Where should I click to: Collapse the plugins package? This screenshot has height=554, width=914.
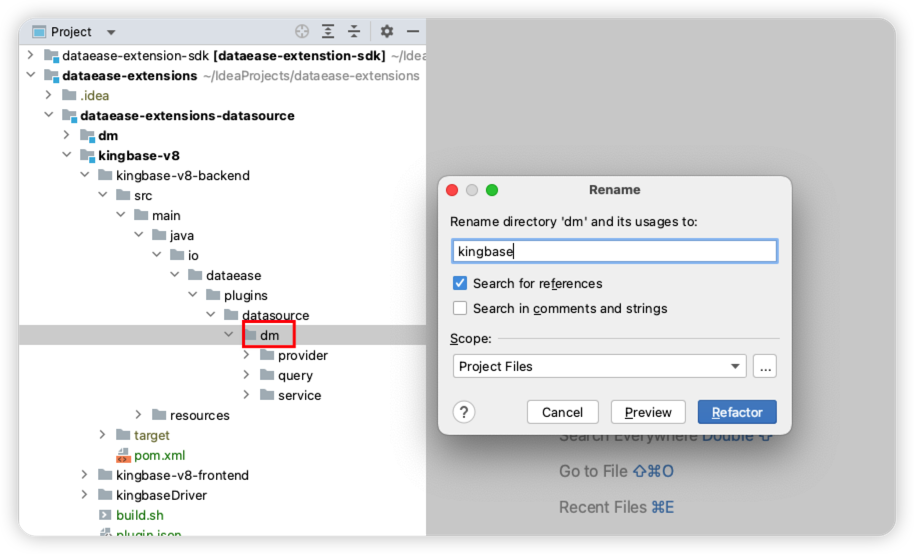[193, 295]
